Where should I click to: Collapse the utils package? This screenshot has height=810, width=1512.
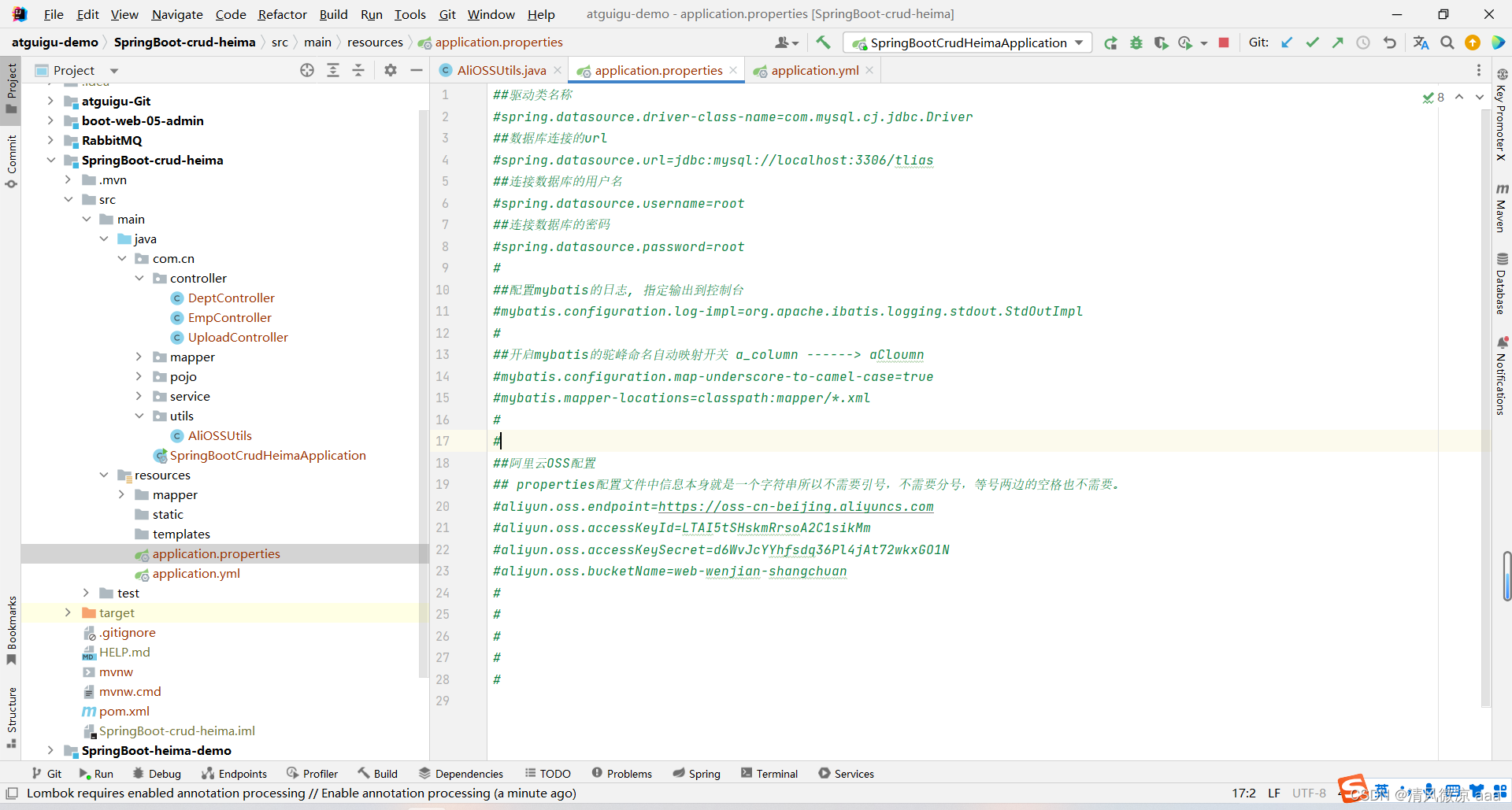139,416
